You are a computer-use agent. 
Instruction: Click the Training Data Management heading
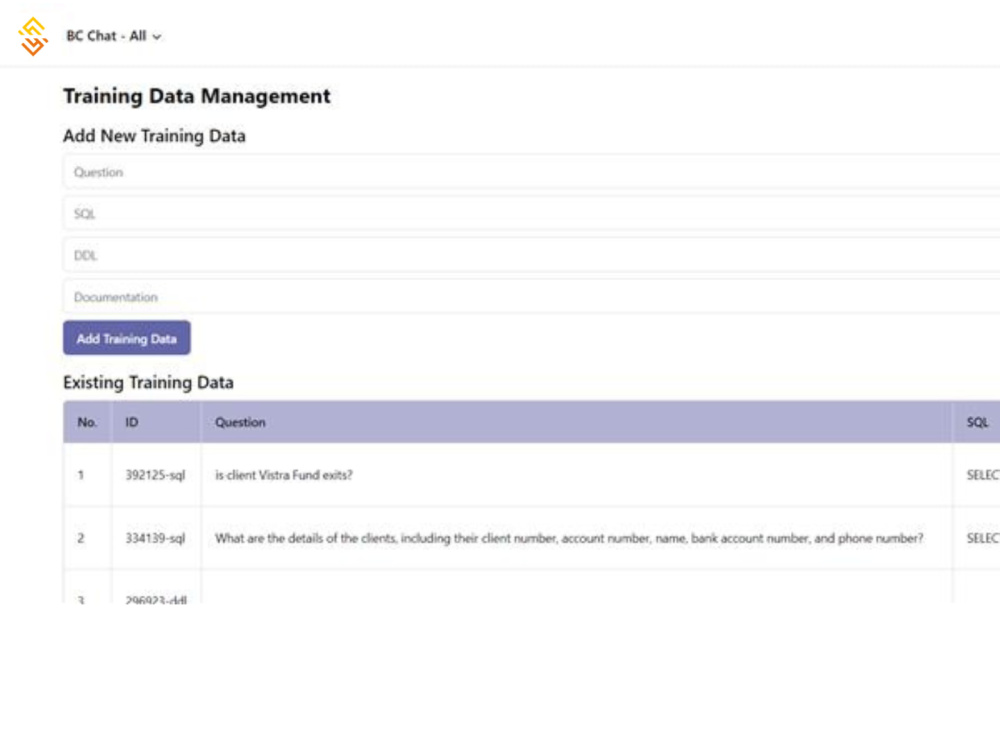pyautogui.click(x=196, y=96)
